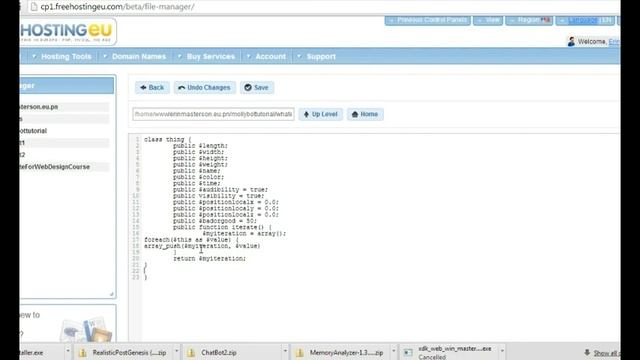Viewport: 640px width, 360px height.
Task: Go to Home directory
Action: 365,114
